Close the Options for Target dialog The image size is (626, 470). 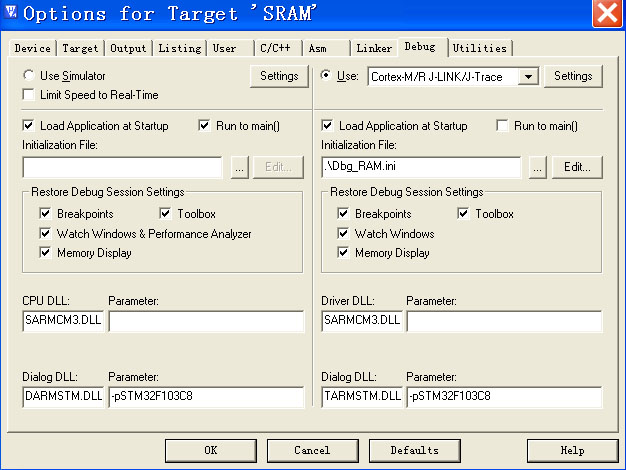point(606,15)
